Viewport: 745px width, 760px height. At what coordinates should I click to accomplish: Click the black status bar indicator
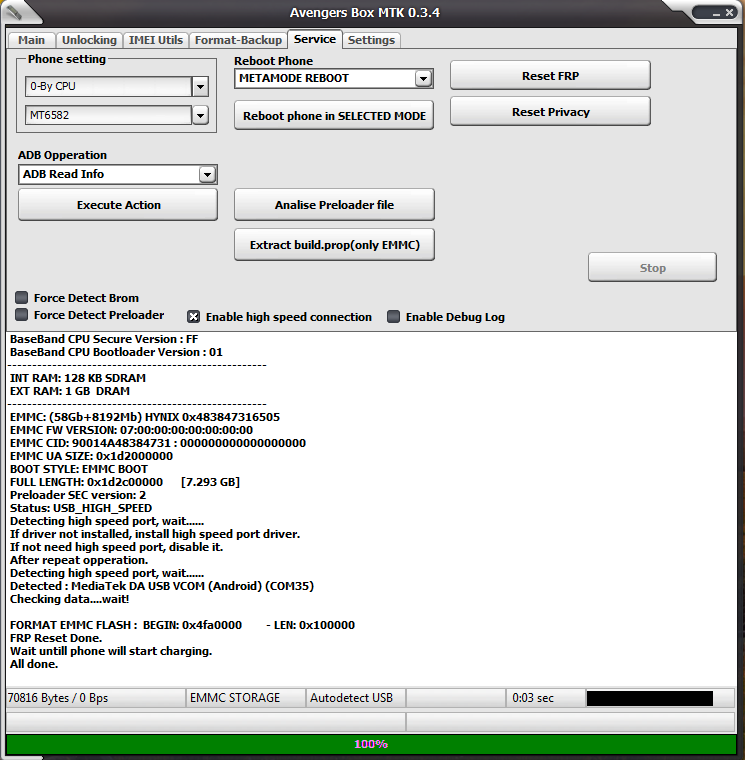click(650, 698)
